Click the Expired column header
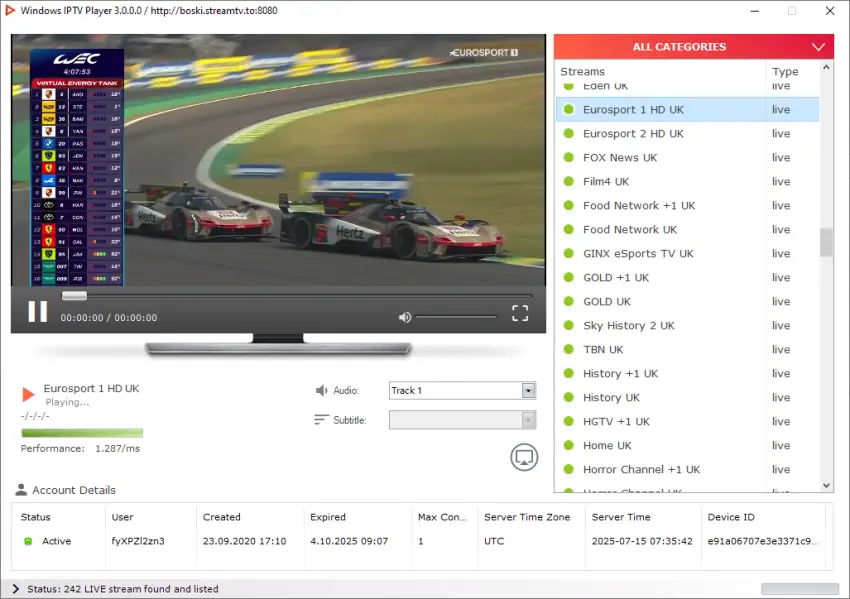 [x=327, y=517]
